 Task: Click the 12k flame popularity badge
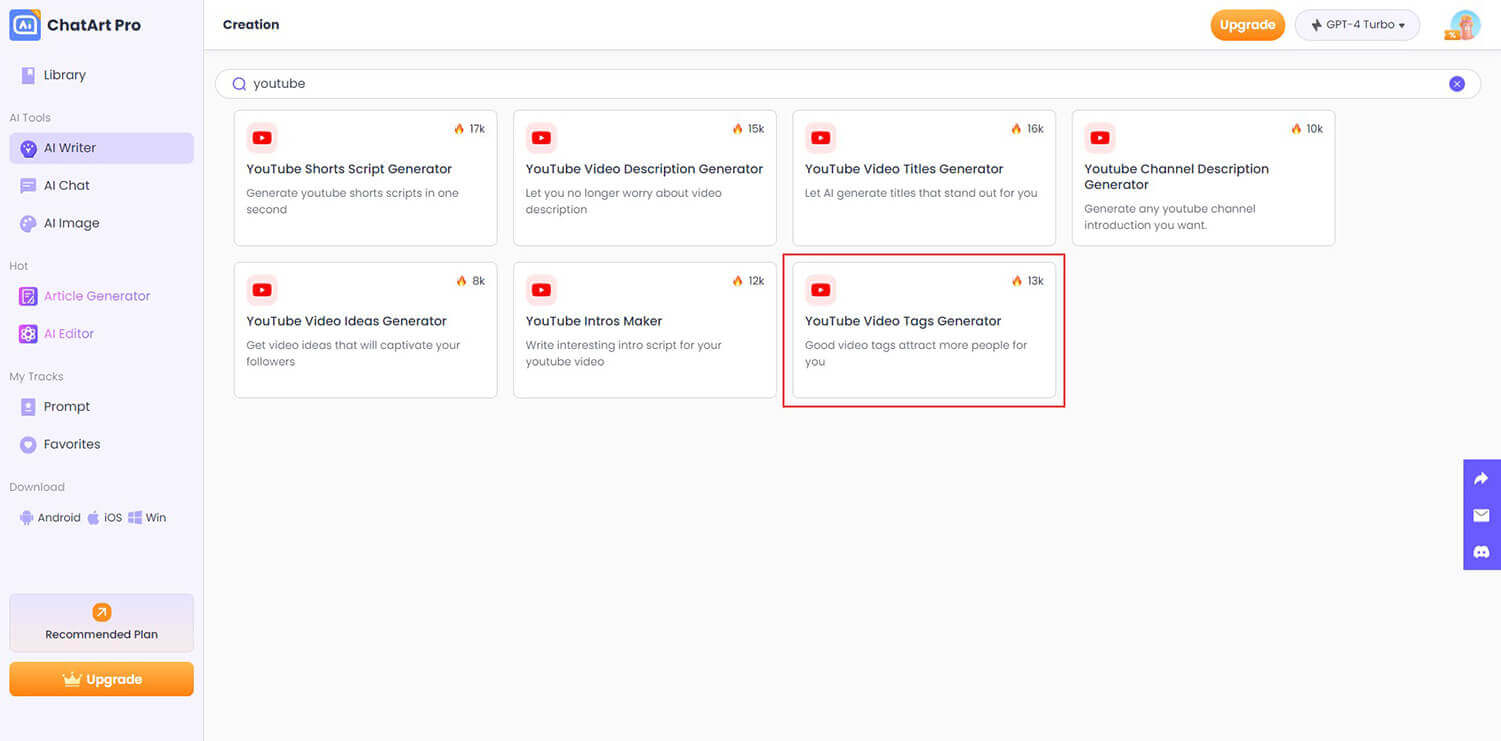point(748,281)
